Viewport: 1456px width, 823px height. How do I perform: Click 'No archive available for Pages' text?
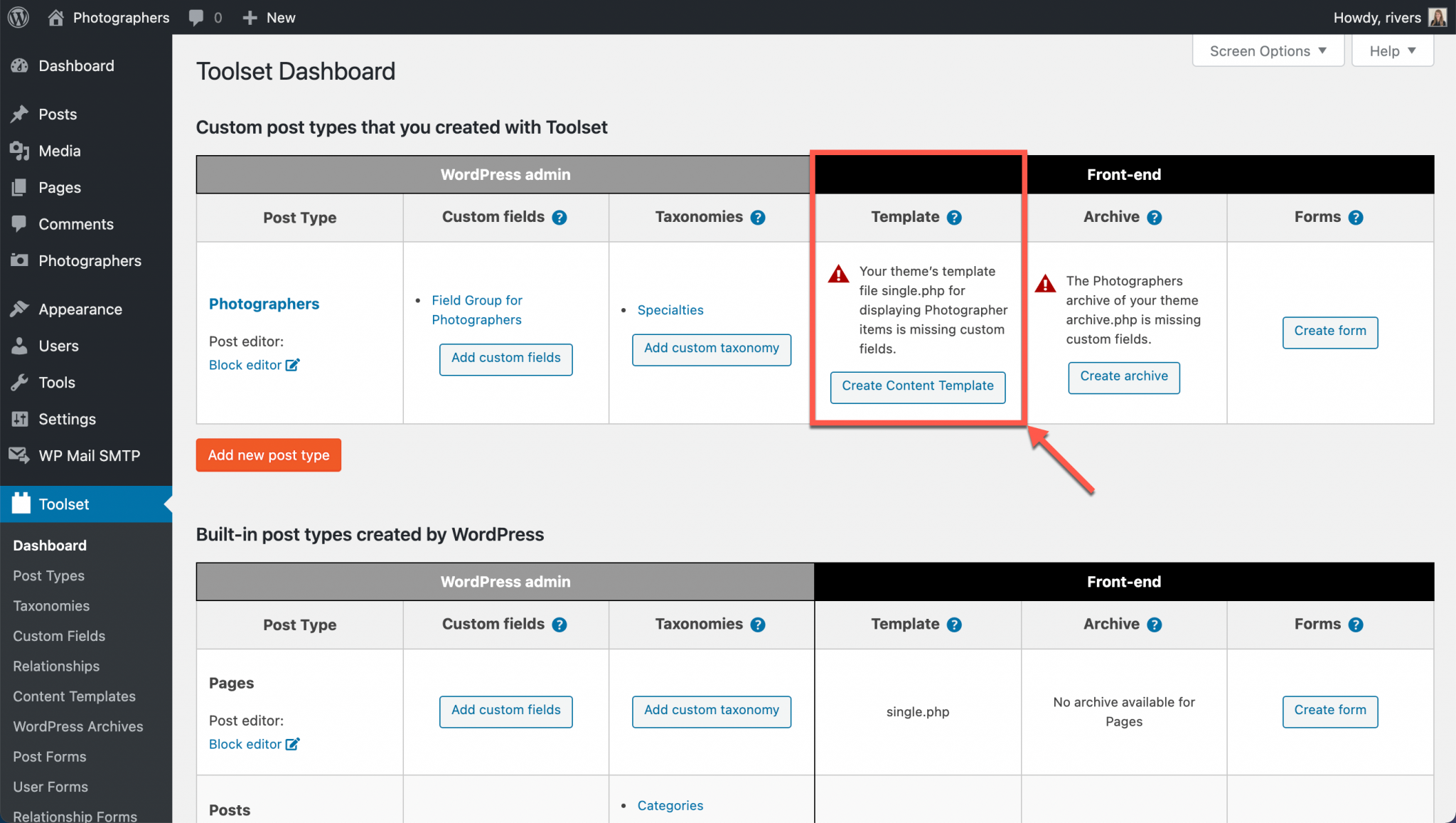coord(1124,712)
